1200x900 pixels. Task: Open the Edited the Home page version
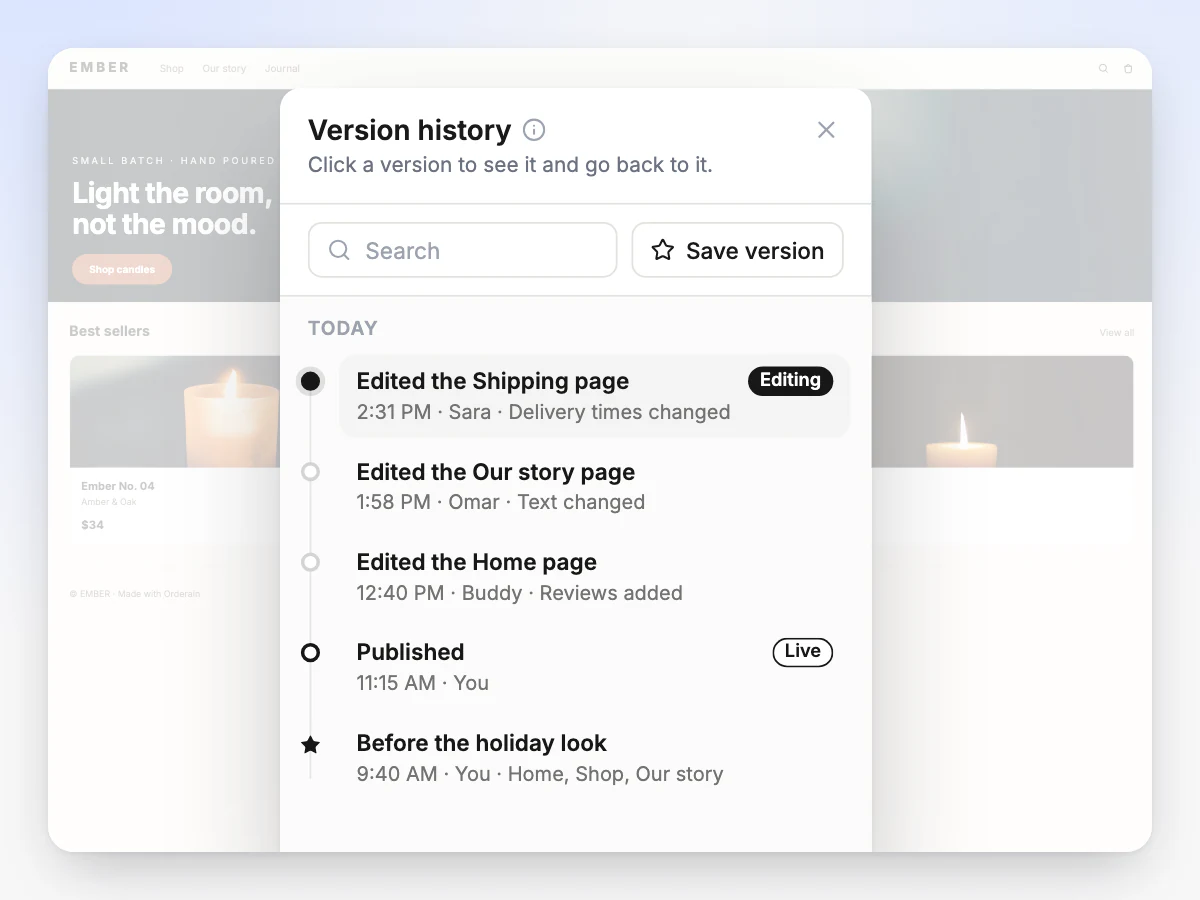coord(595,577)
